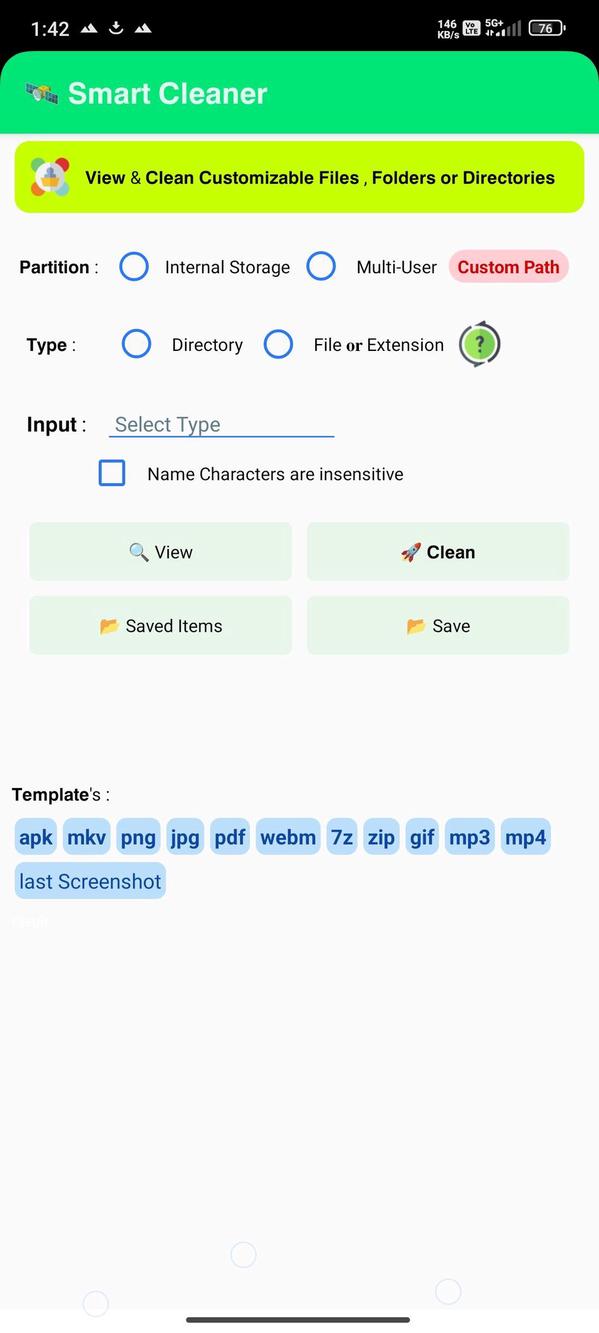
Task: Pick the apk template chip
Action: click(36, 837)
